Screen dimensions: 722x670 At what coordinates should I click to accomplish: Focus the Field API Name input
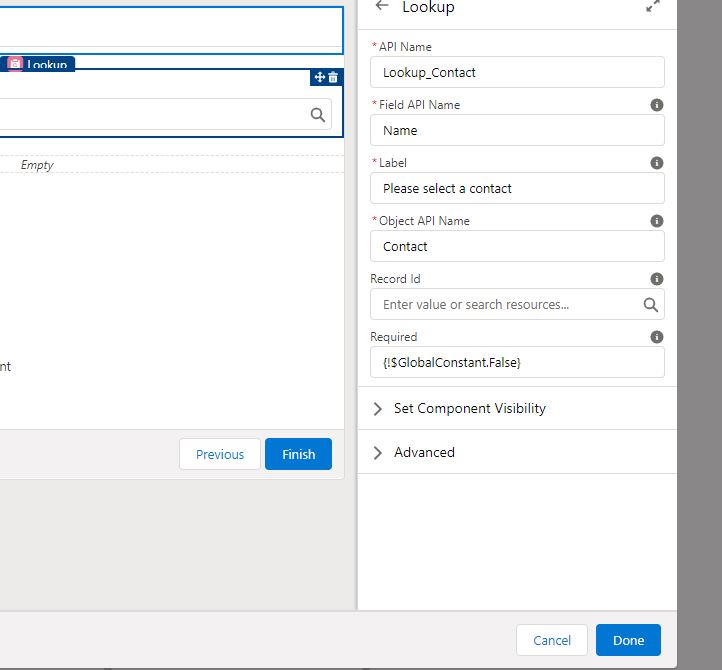click(x=517, y=130)
